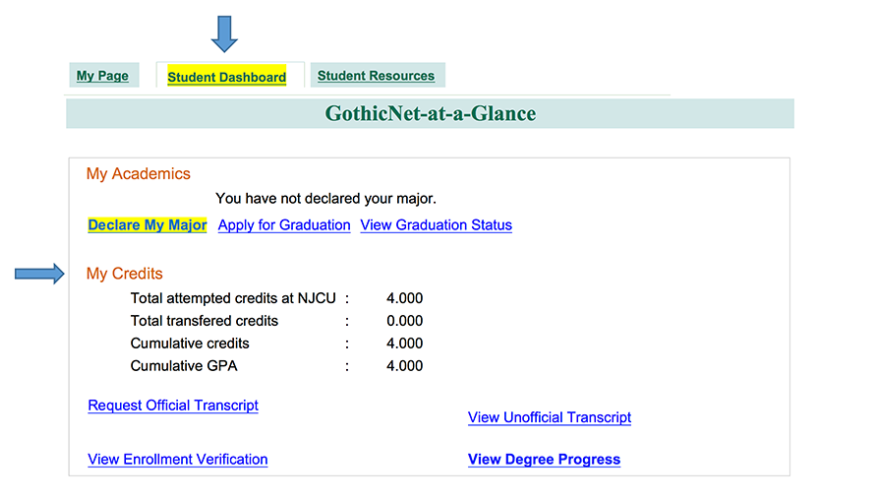Click the GothicNet-at-a-Glance header banner
Screen dimensions: 880x500
point(430,114)
